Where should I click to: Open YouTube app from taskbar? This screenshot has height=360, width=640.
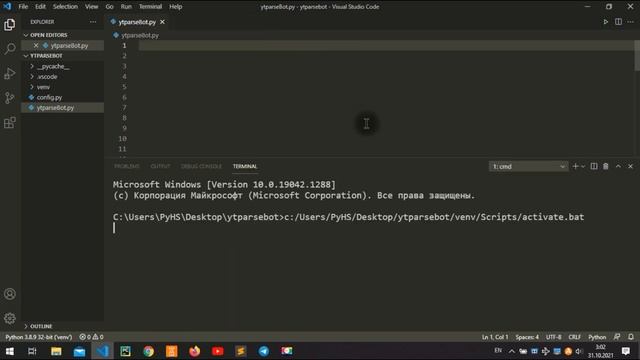click(218, 351)
